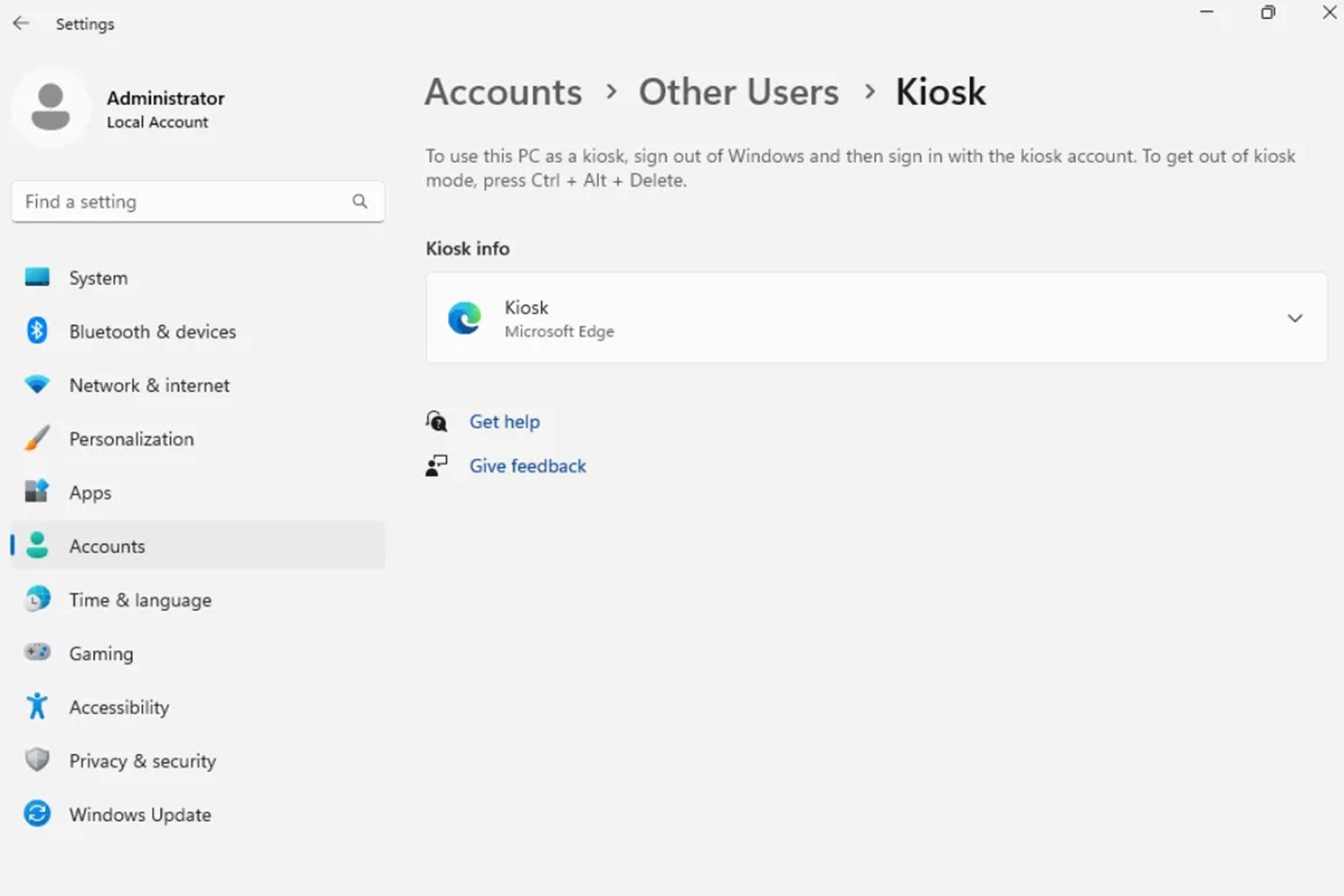The width and height of the screenshot is (1344, 896).
Task: Go to Accounts breadcrumb
Action: (x=503, y=92)
